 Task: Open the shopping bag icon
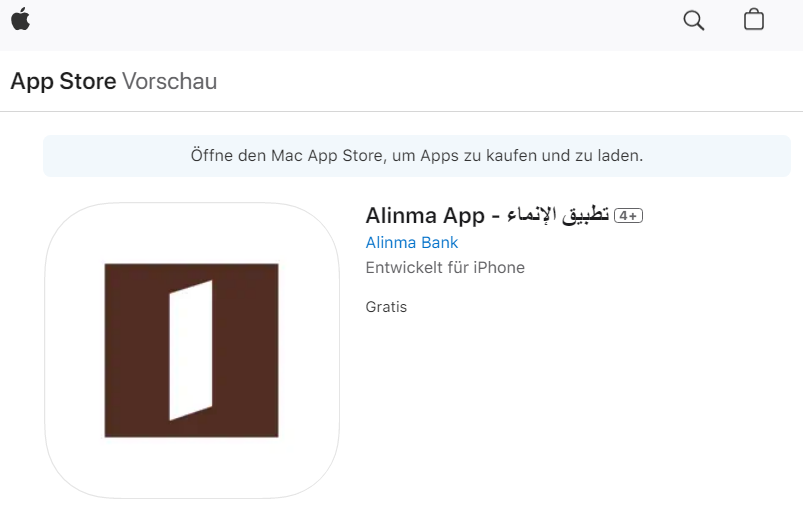[754, 20]
